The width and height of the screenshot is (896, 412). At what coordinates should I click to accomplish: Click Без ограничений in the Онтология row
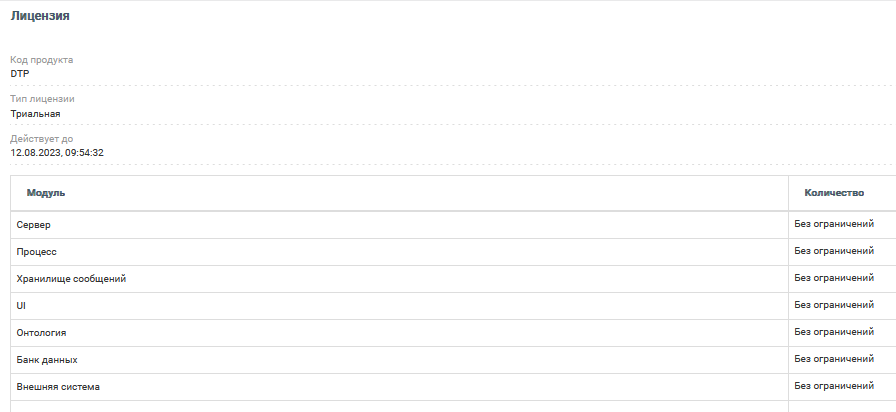click(834, 331)
